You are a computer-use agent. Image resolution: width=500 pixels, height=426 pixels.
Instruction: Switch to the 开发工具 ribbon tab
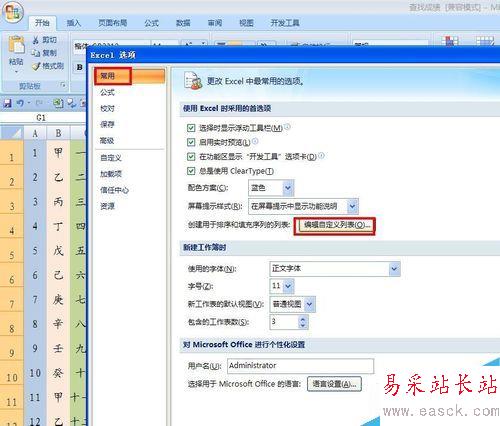click(x=284, y=23)
